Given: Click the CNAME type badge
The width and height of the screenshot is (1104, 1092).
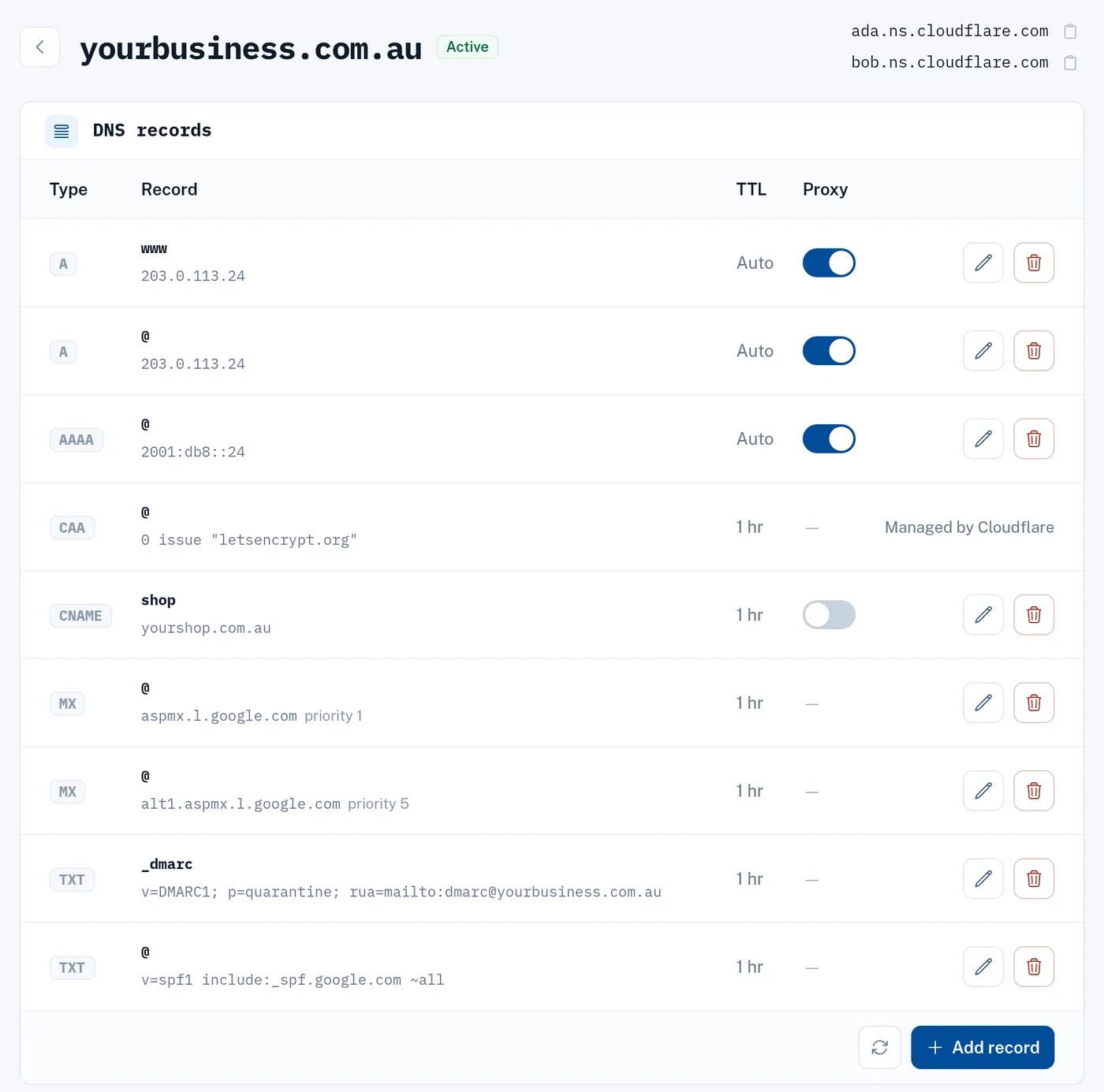Looking at the screenshot, I should pyautogui.click(x=80, y=616).
